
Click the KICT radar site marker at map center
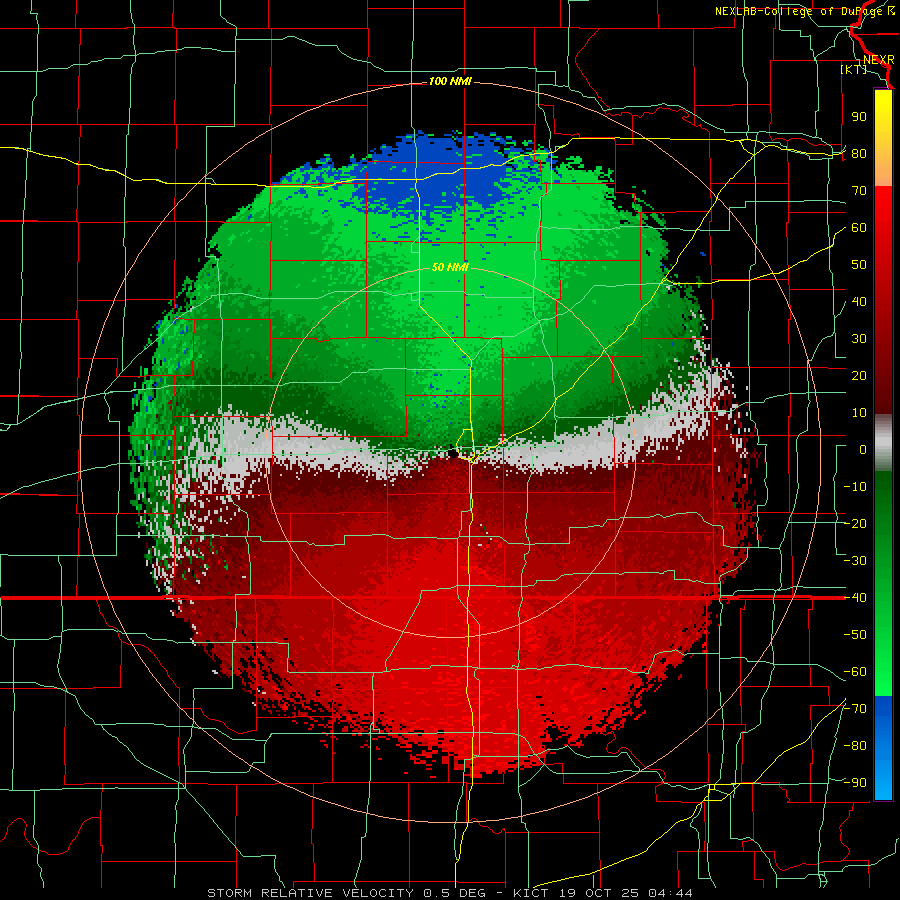point(453,453)
